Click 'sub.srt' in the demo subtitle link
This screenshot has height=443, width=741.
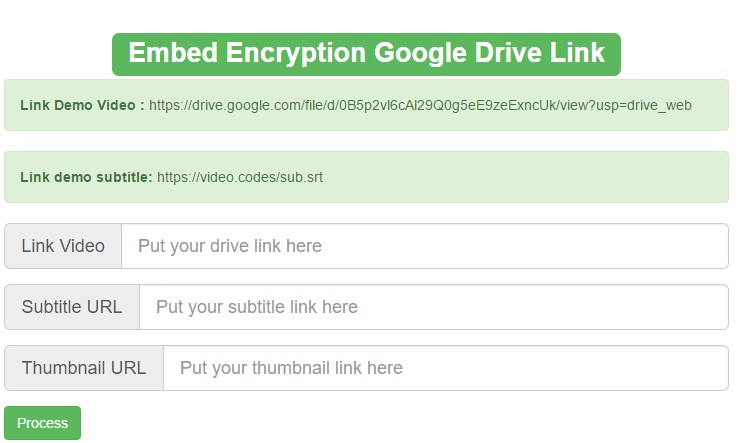pos(301,178)
